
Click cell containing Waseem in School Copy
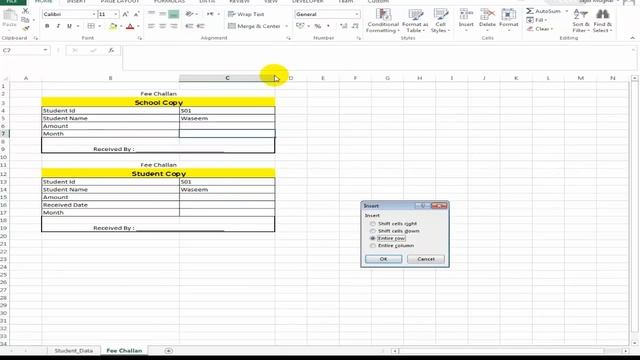(x=227, y=118)
